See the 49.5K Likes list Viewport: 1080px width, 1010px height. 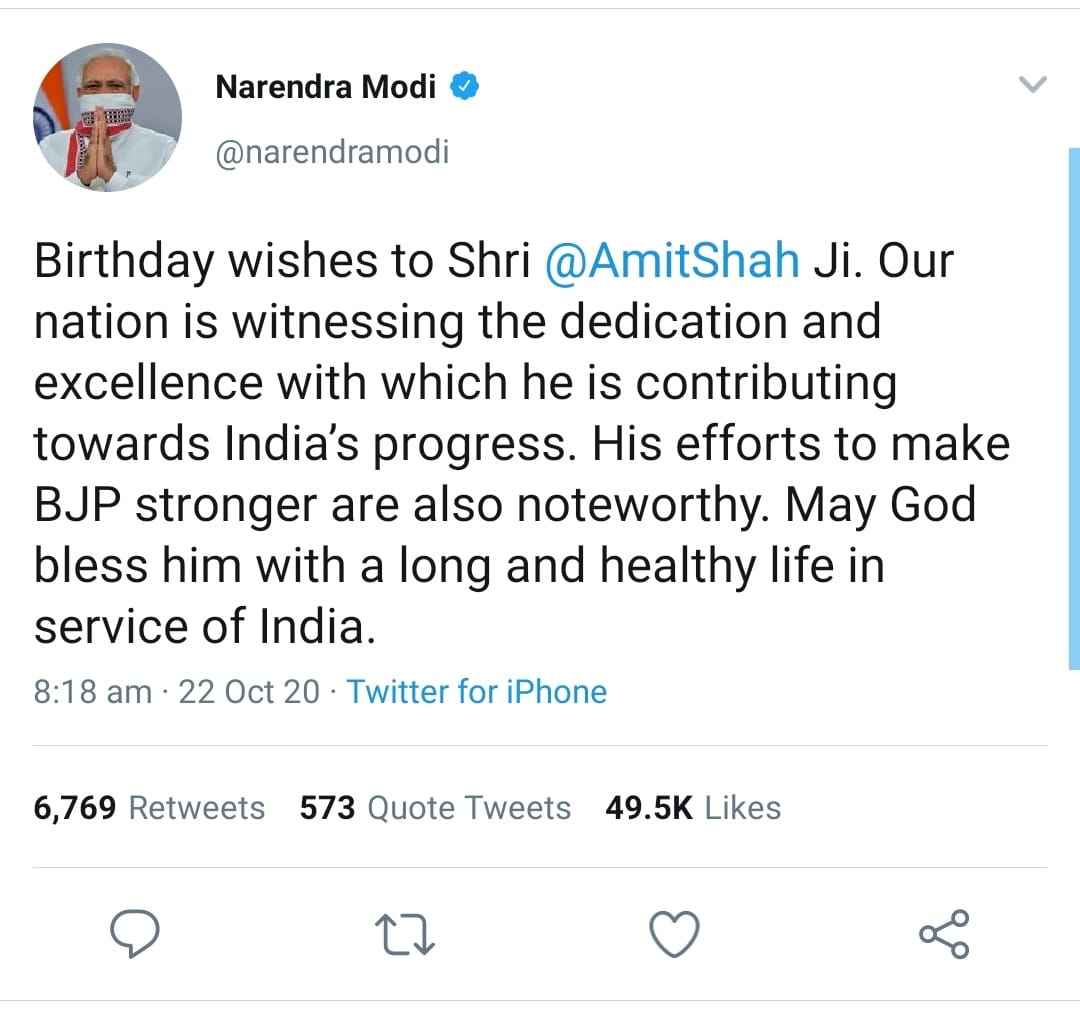692,807
